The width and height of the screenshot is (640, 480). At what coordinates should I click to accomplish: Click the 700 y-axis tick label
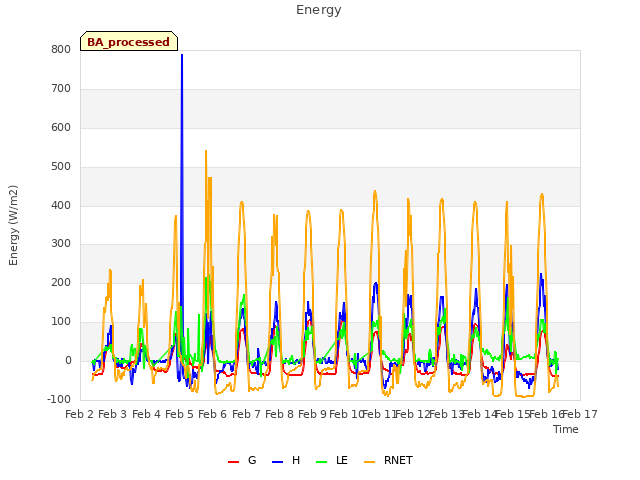[x=61, y=88]
